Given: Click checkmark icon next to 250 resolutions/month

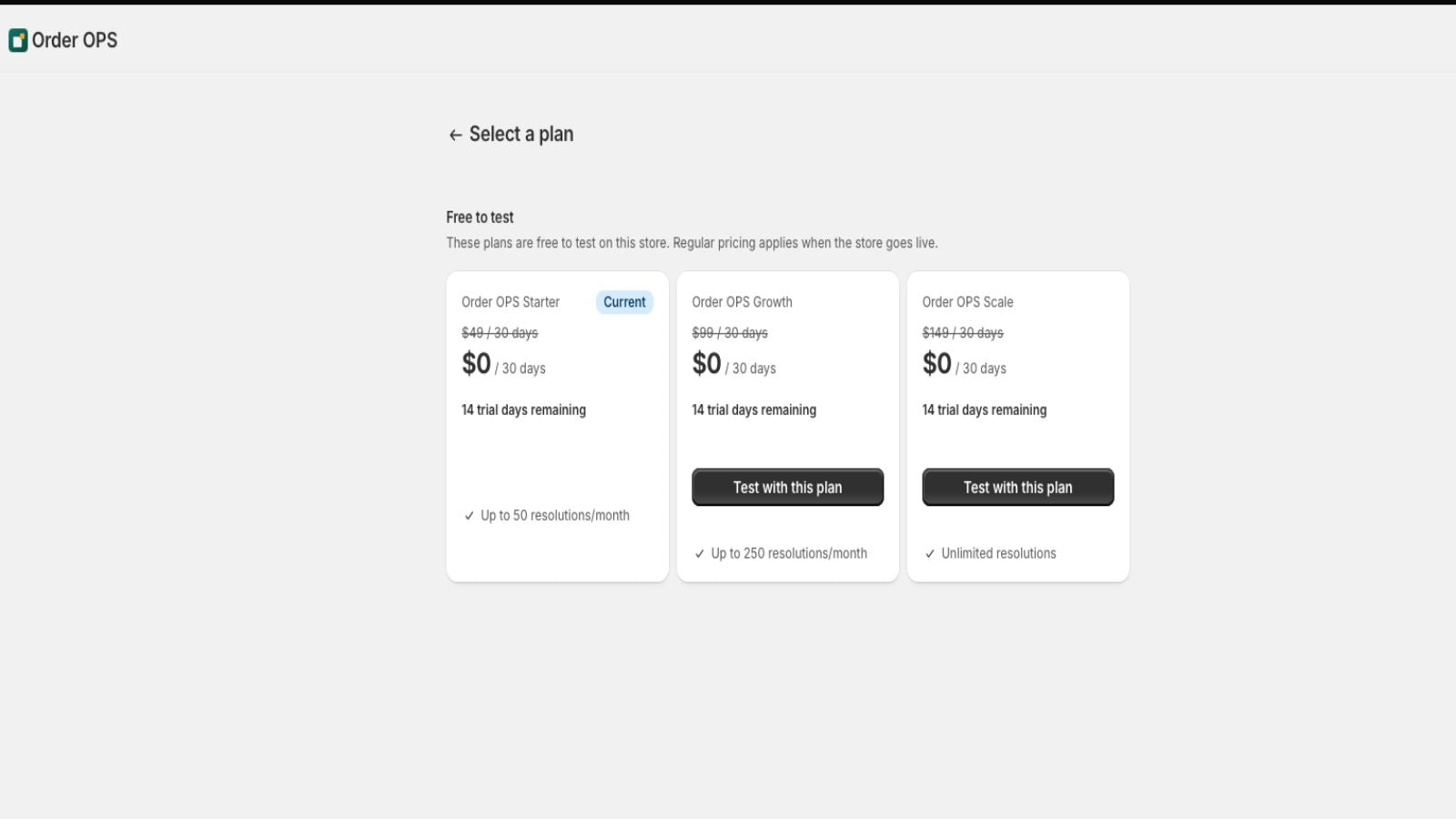Looking at the screenshot, I should click(x=700, y=553).
